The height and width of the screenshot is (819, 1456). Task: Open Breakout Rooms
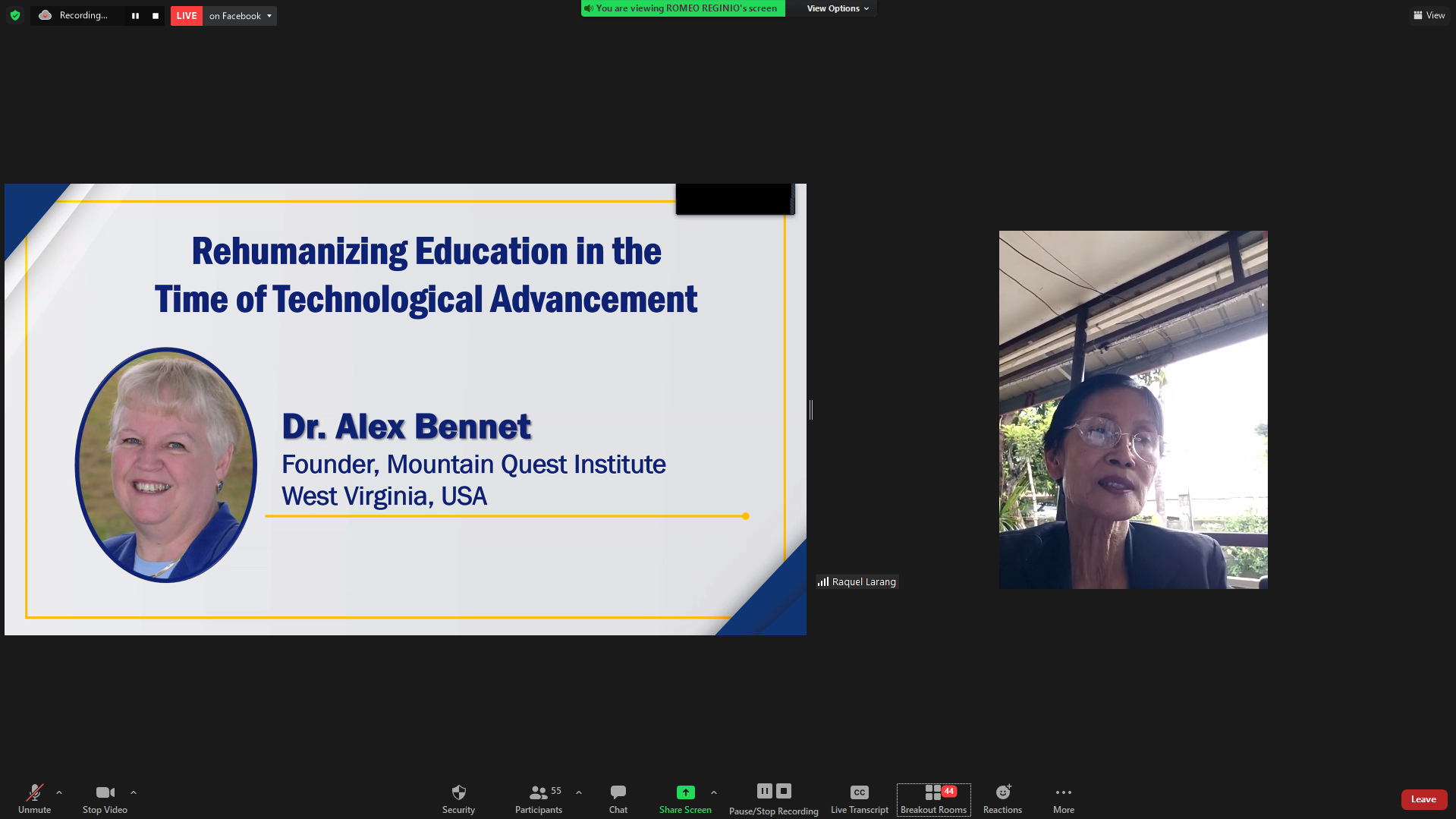pos(933,799)
